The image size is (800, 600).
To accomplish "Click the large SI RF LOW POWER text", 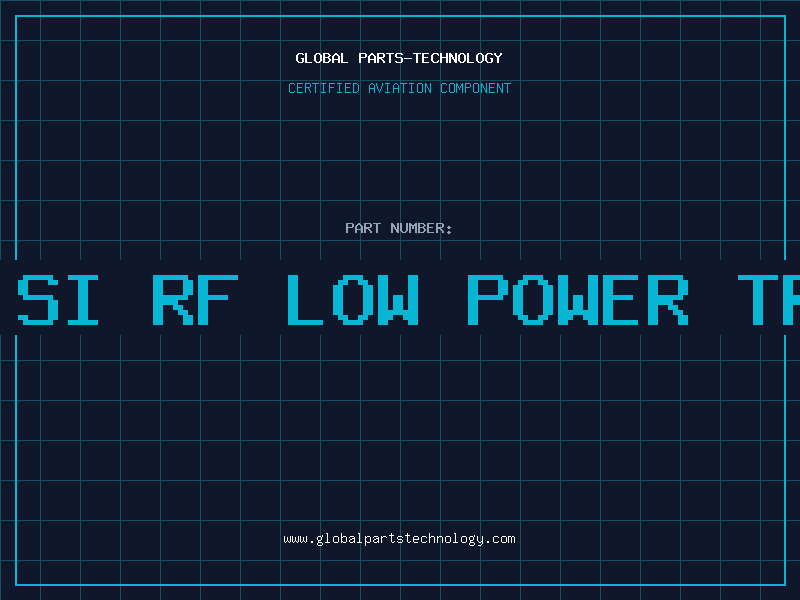I will [353, 299].
